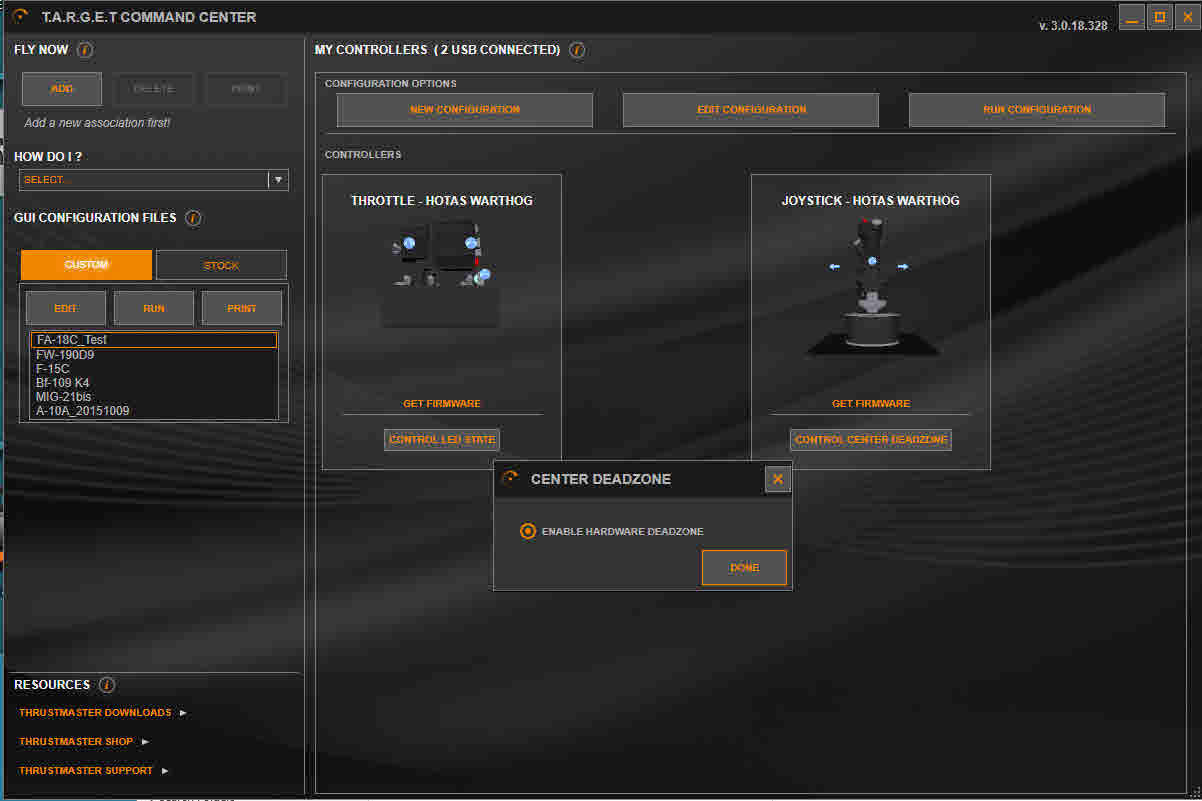Click the Resources info icon
Screen dimensions: 1202x801
point(107,685)
